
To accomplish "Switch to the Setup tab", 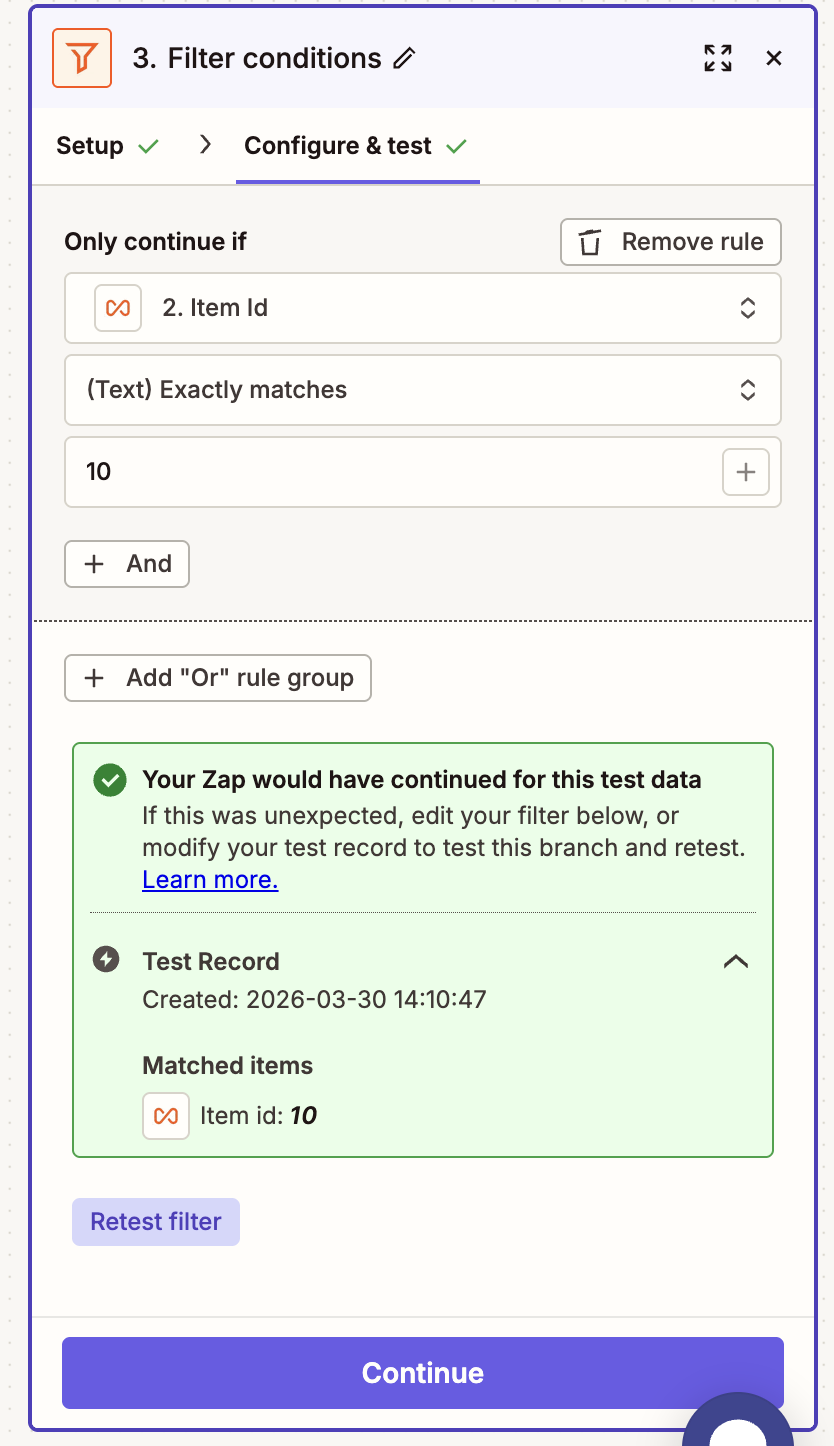I will [x=90, y=146].
